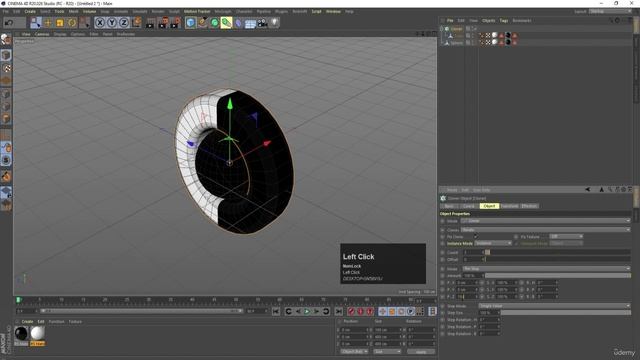The image size is (640, 360).
Task: Click Render to Picture Viewer icon
Action: [x=163, y=23]
